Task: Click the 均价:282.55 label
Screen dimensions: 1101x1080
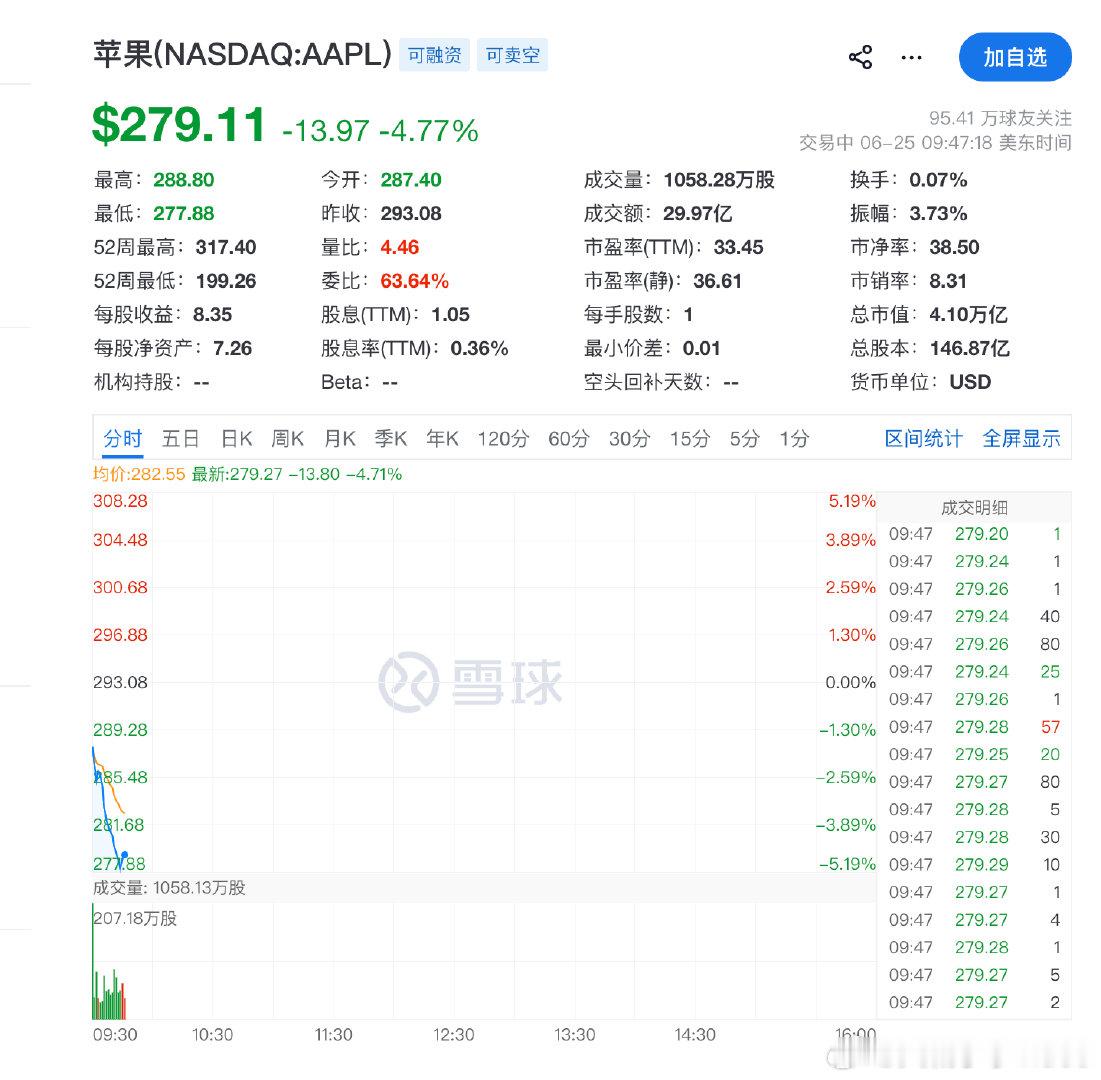Action: click(139, 474)
